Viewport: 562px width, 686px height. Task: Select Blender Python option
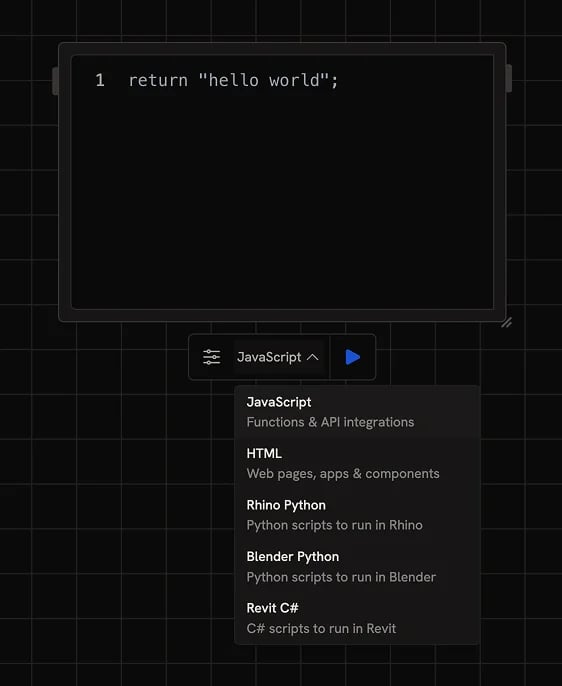point(357,567)
